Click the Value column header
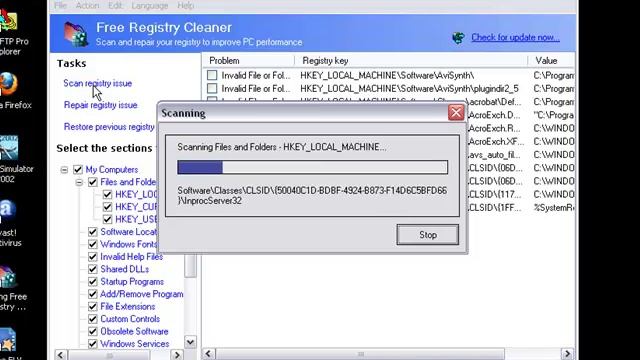Screen dimensions: 640x360 click(x=551, y=60)
